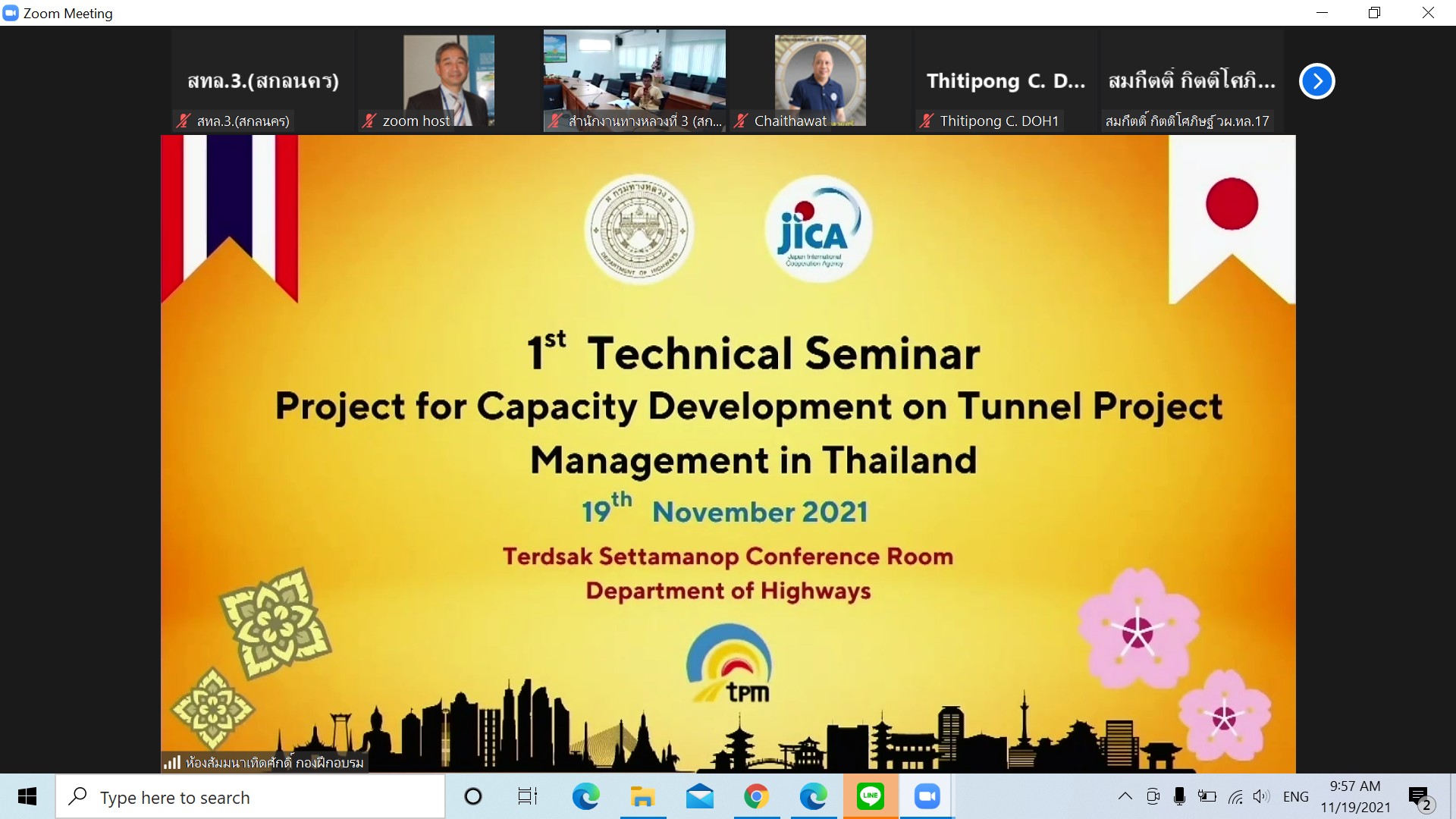Open the Windows Start menu
This screenshot has height=819, width=1456.
(x=27, y=797)
